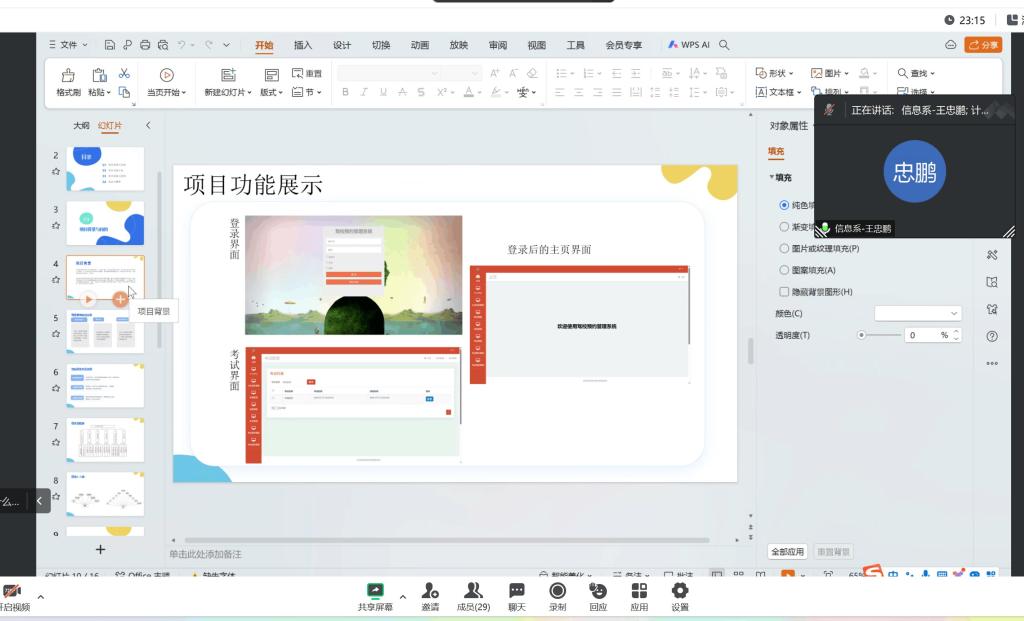Enable Hide background graphics (隐藏背景图形) checkbox
The width and height of the screenshot is (1024, 621).
(x=784, y=292)
